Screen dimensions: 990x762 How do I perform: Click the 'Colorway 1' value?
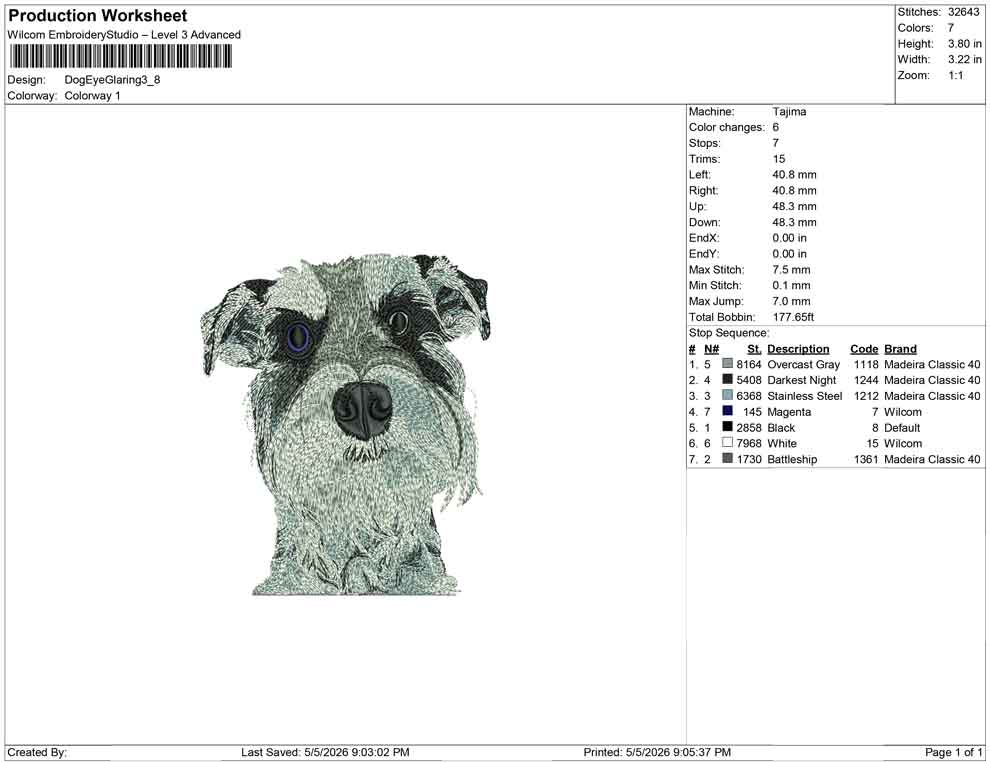(92, 96)
